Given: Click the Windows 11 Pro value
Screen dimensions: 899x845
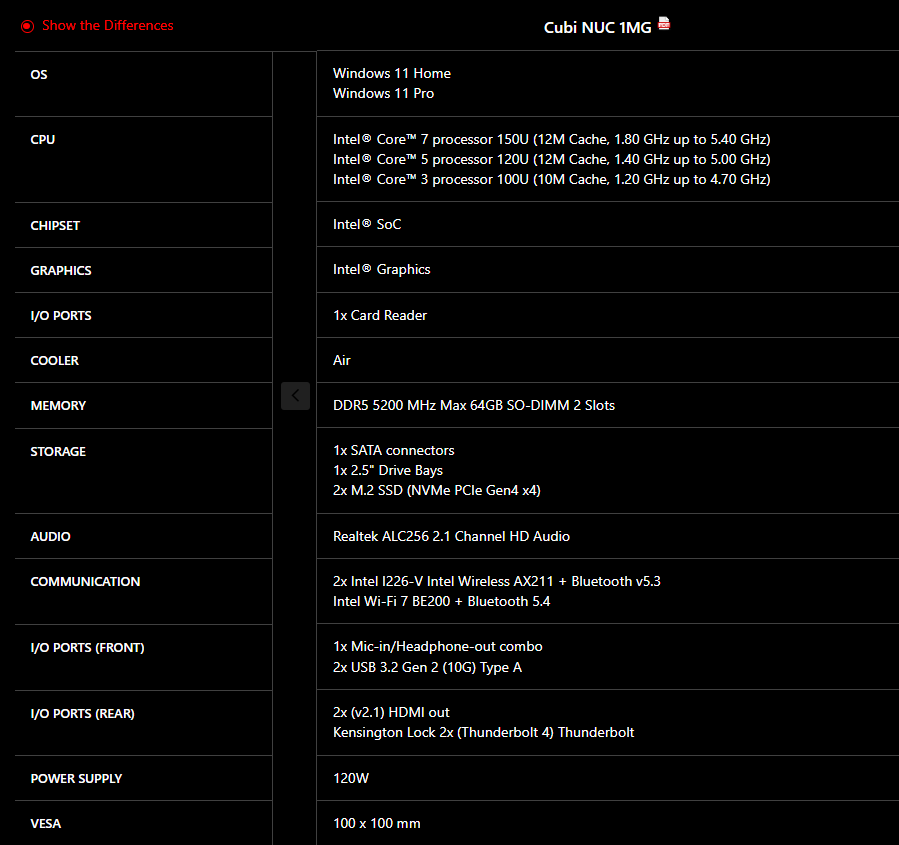Looking at the screenshot, I should tap(384, 93).
